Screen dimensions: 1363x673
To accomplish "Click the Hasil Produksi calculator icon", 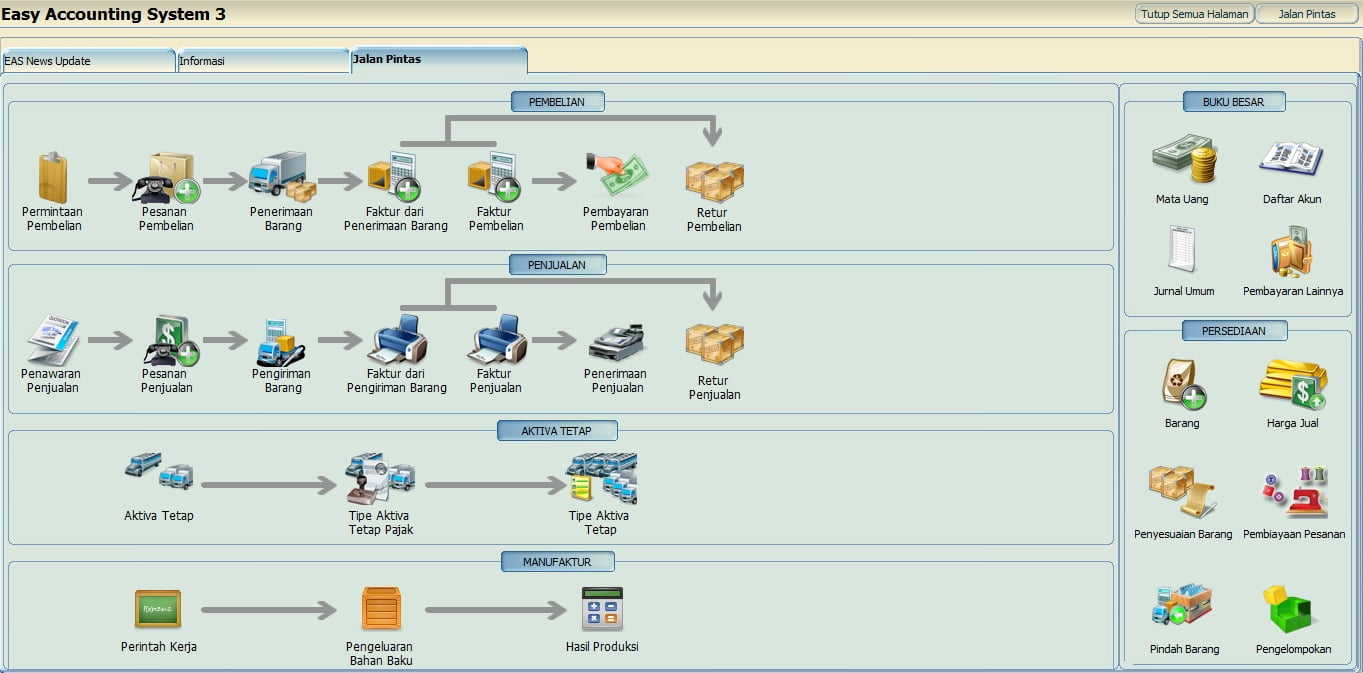I will pyautogui.click(x=601, y=608).
